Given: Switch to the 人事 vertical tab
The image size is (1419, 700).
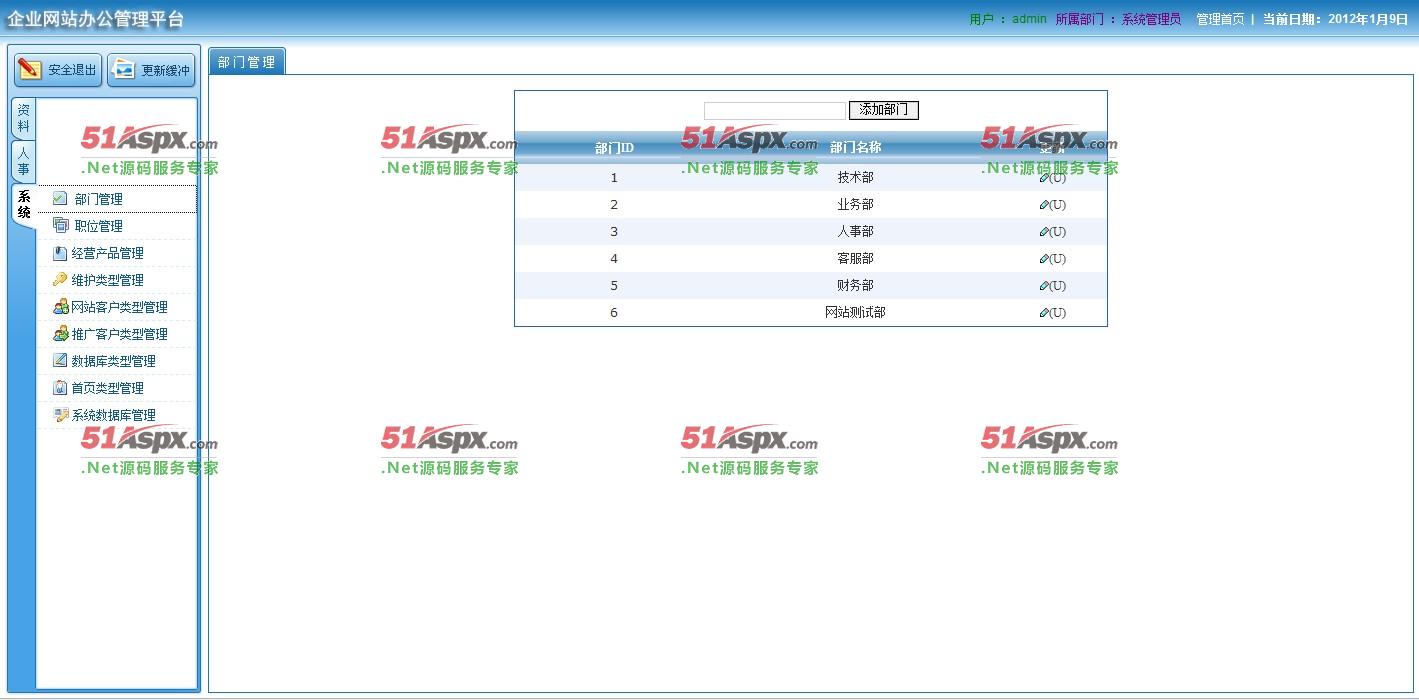Looking at the screenshot, I should click(x=23, y=161).
